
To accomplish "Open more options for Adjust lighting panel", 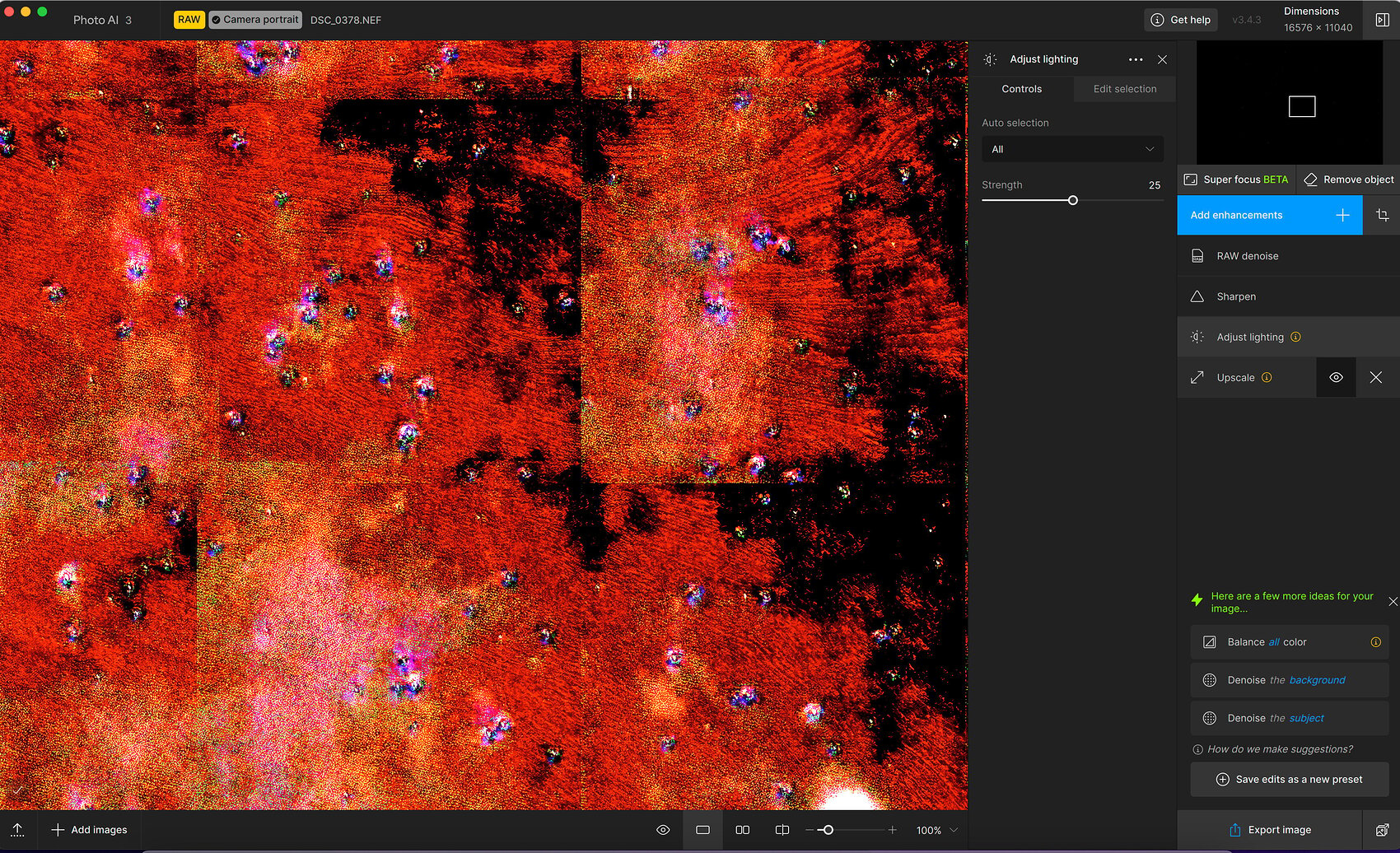I will [1136, 59].
